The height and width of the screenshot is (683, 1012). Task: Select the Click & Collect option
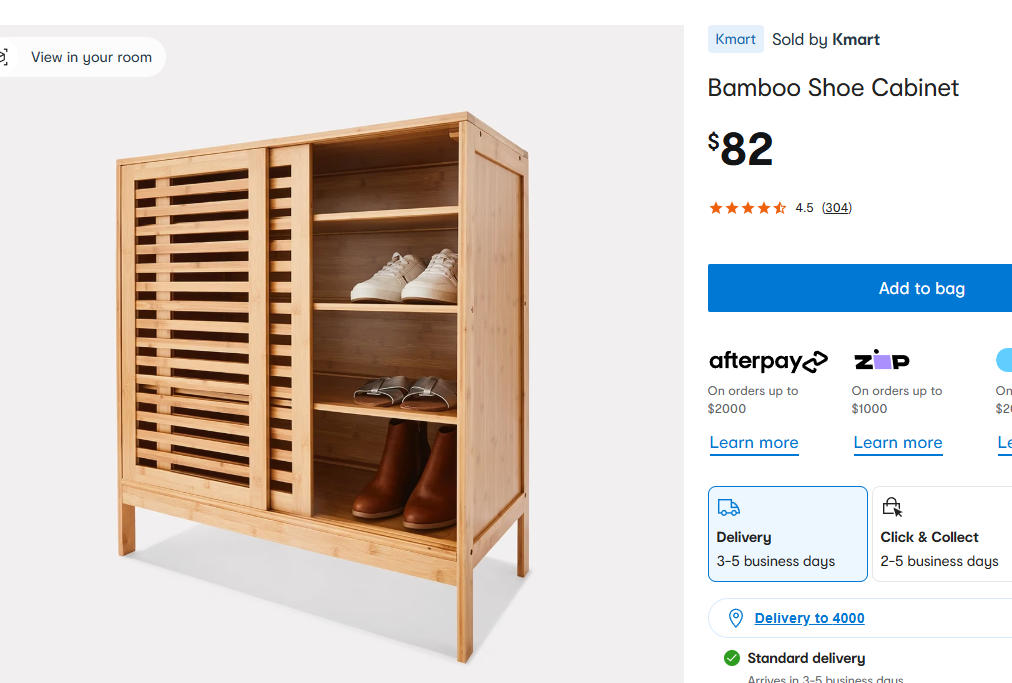point(941,534)
